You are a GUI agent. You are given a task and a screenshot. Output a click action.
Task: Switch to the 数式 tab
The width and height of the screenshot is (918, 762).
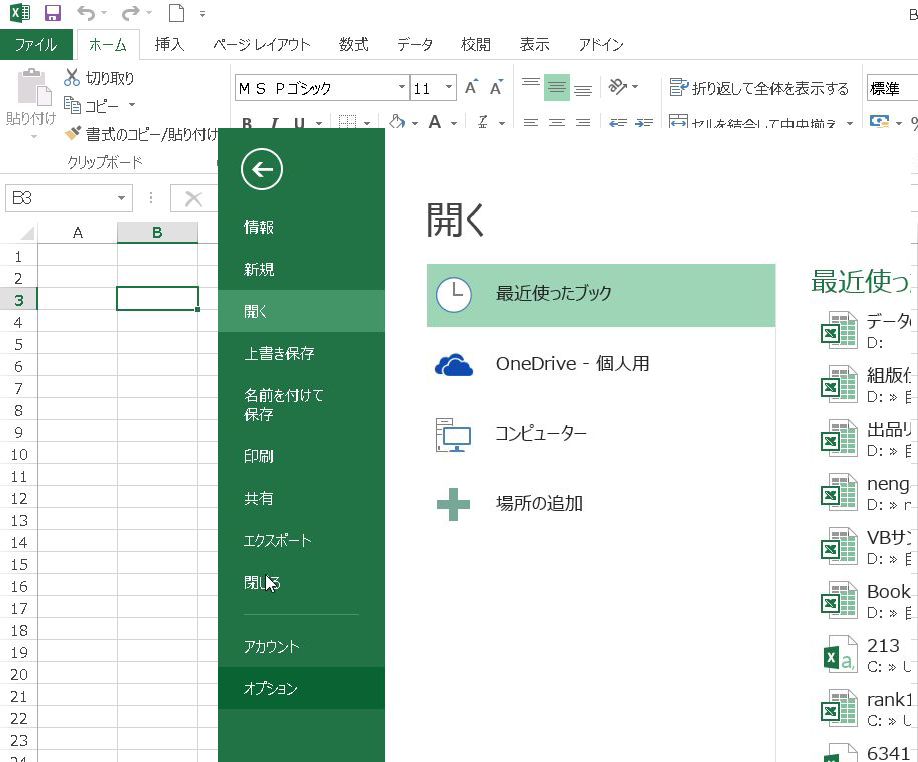coord(353,44)
